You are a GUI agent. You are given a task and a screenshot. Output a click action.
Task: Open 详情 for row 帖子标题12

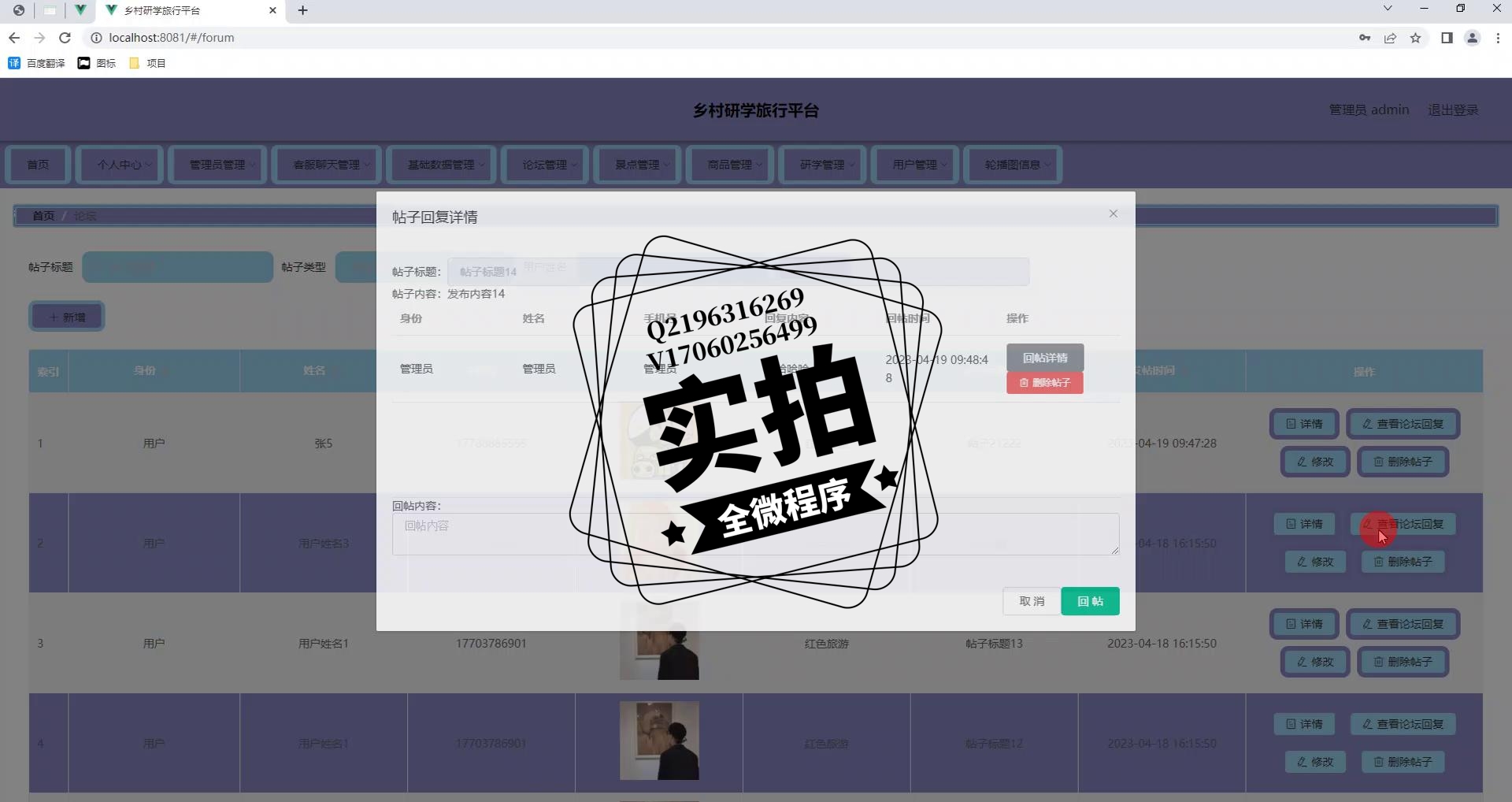[x=1304, y=724]
